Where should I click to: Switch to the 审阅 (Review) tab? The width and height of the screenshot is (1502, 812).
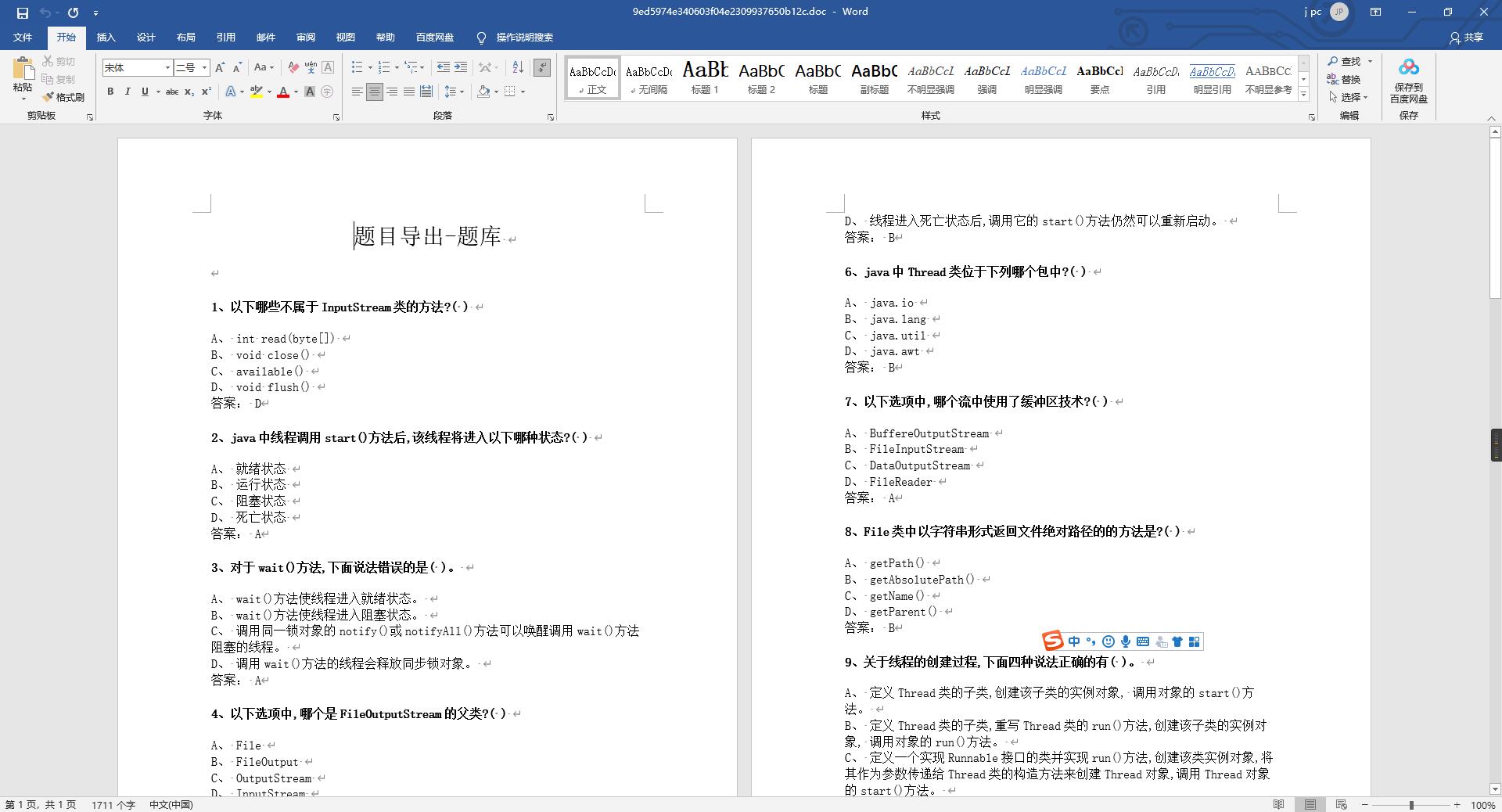pos(305,38)
